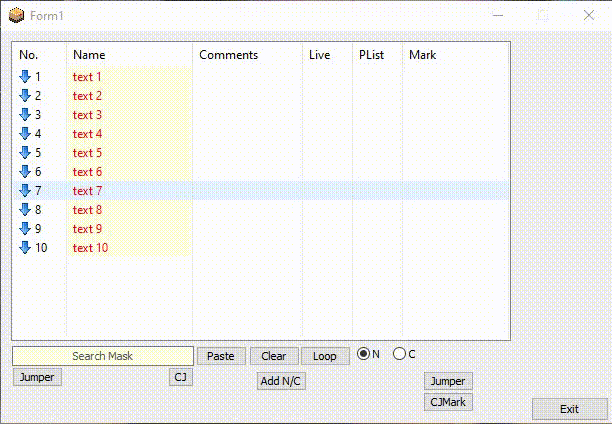Select the arrow icon in row 5

[25, 152]
